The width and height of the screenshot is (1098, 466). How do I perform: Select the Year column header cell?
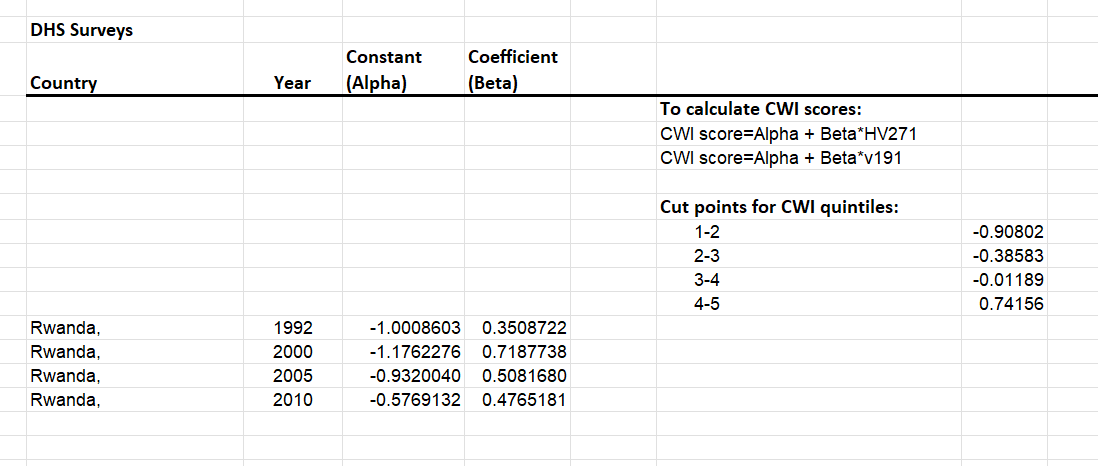tap(292, 83)
